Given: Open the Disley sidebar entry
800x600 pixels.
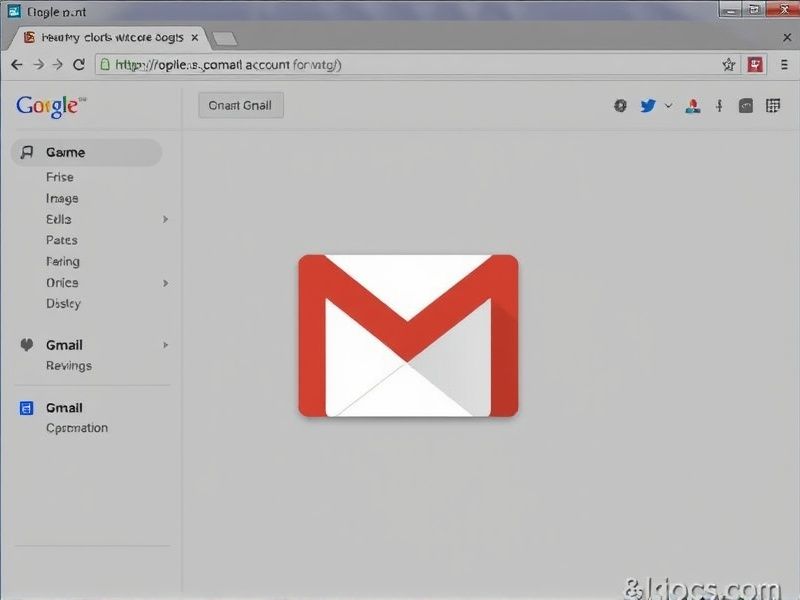Looking at the screenshot, I should coord(63,304).
